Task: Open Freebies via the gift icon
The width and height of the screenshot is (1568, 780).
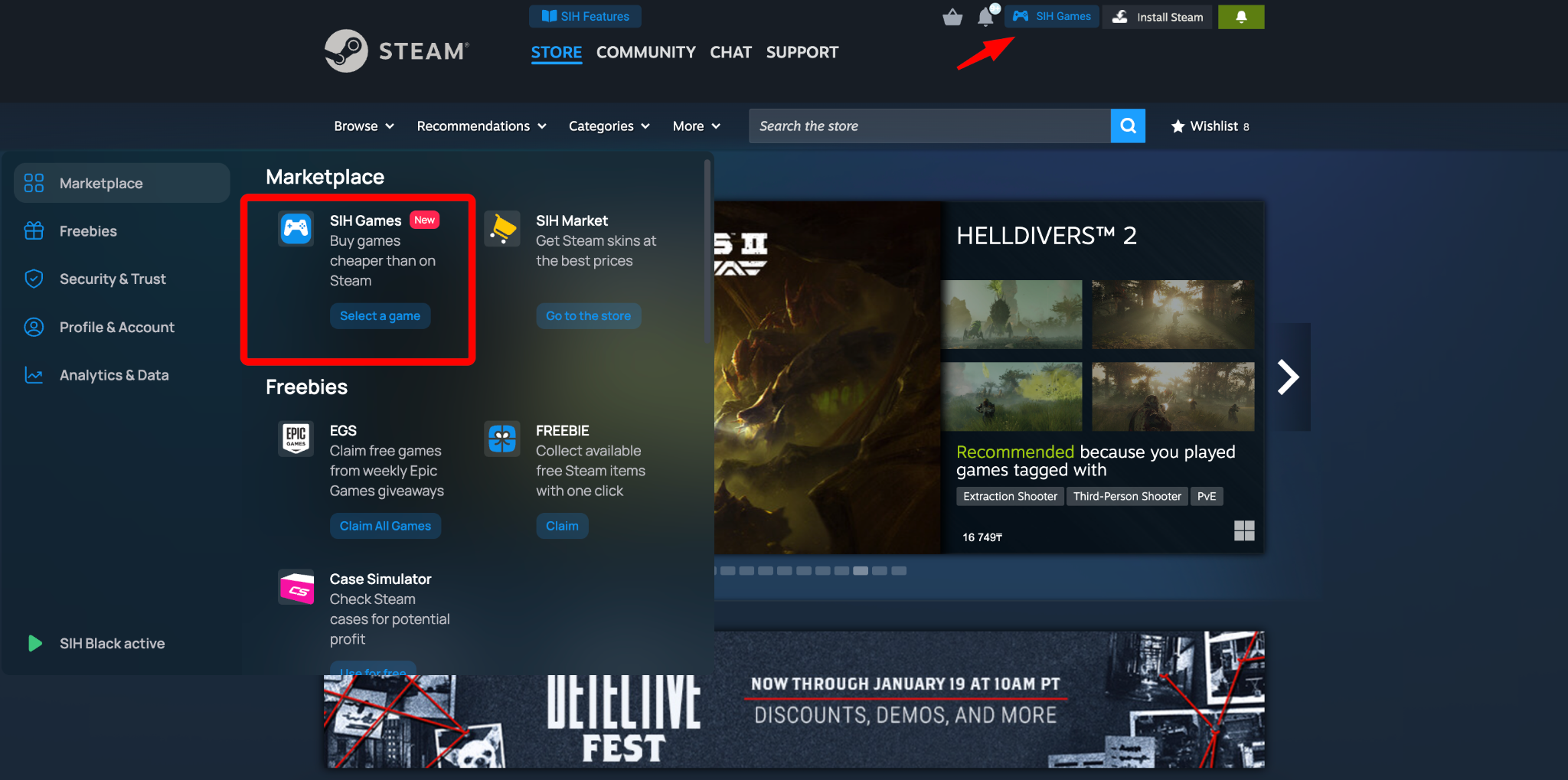Action: tap(34, 230)
